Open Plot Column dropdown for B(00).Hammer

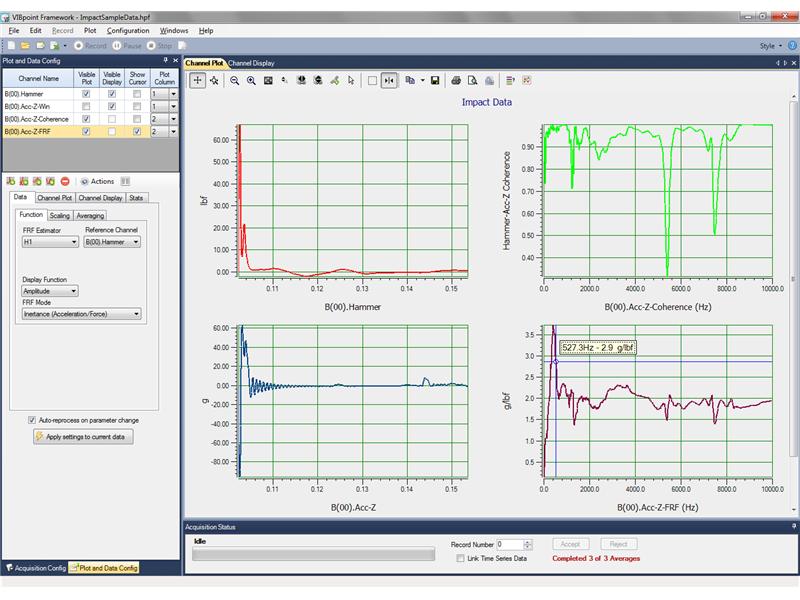click(x=173, y=94)
